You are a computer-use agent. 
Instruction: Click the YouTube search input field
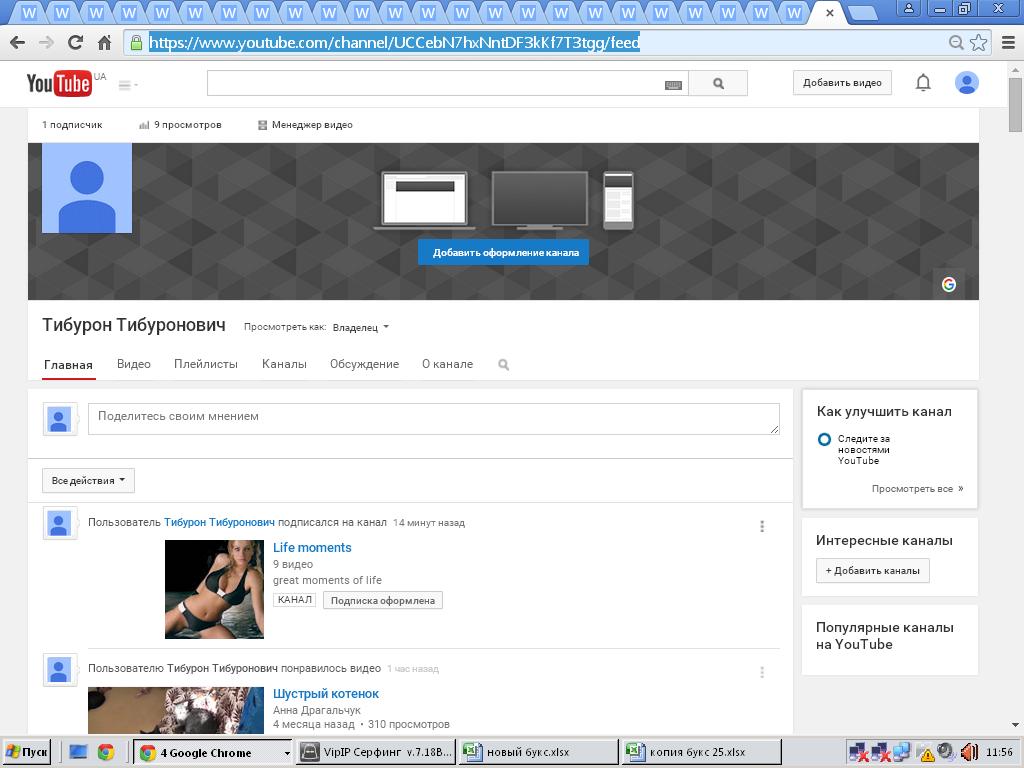(x=447, y=84)
